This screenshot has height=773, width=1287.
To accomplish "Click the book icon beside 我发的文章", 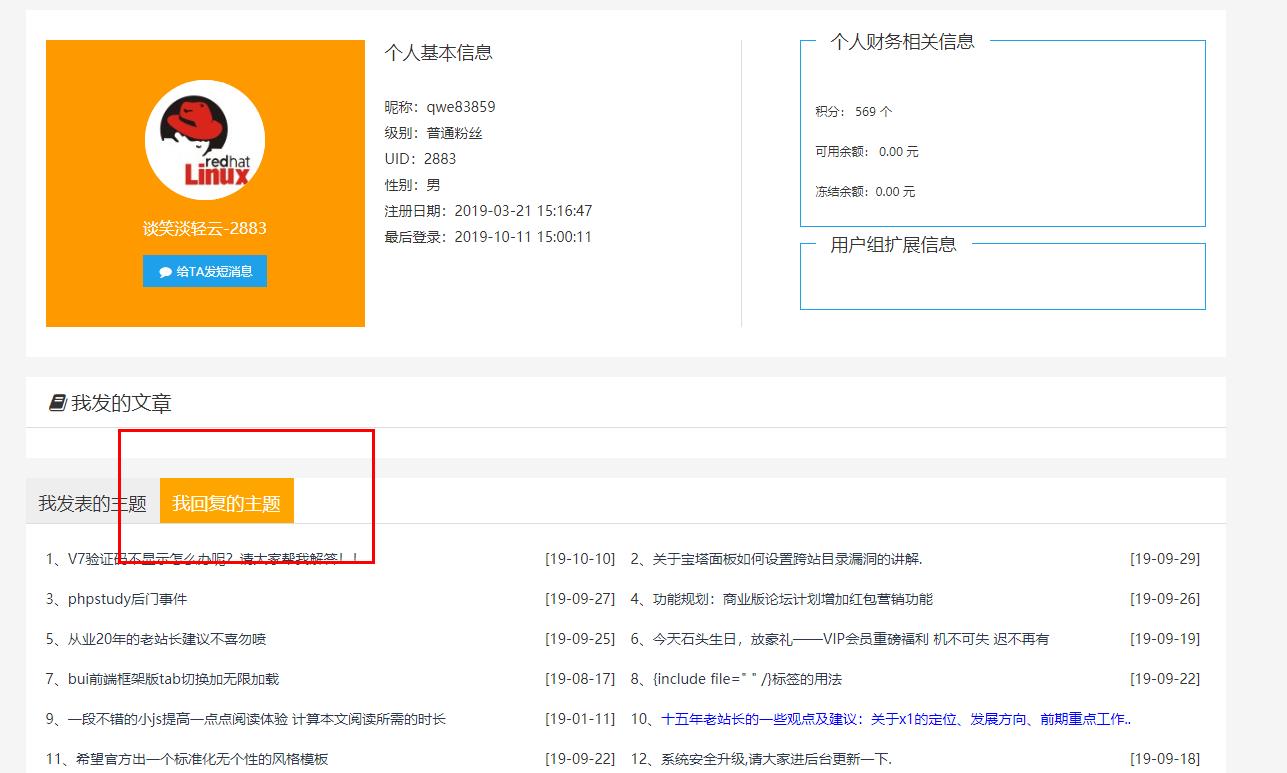I will [57, 403].
